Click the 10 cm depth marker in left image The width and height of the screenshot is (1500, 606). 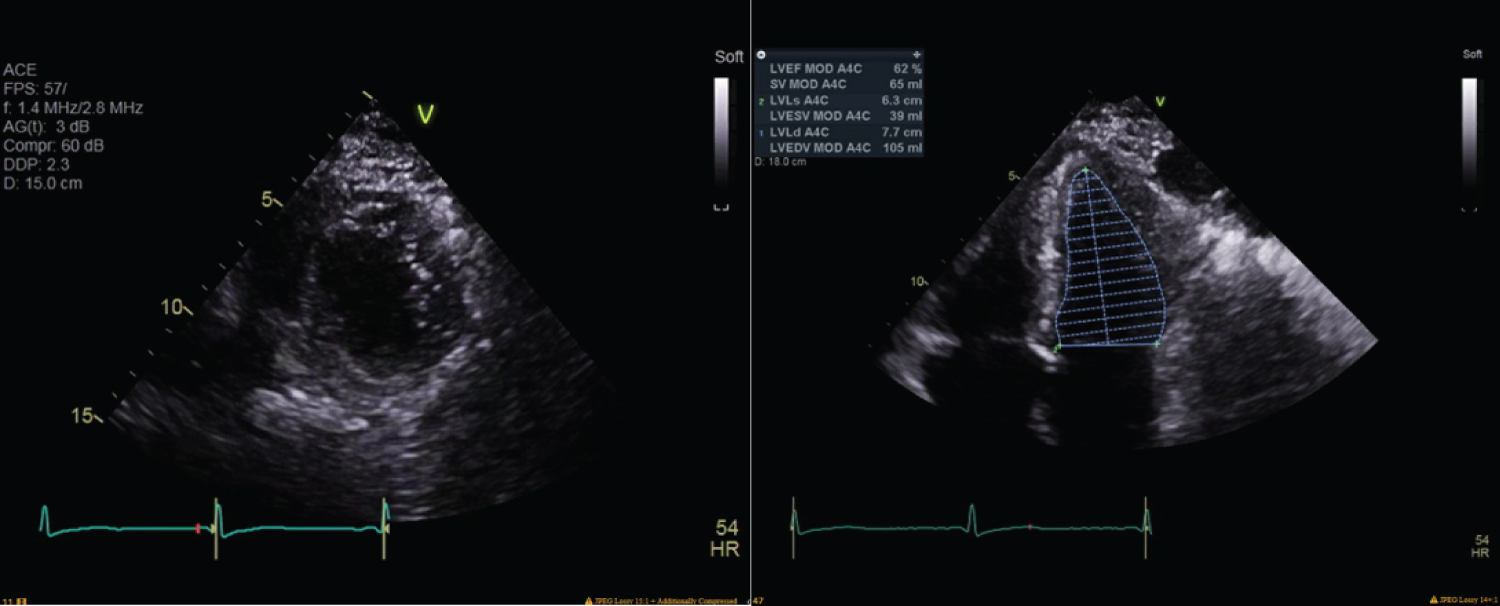[x=175, y=307]
